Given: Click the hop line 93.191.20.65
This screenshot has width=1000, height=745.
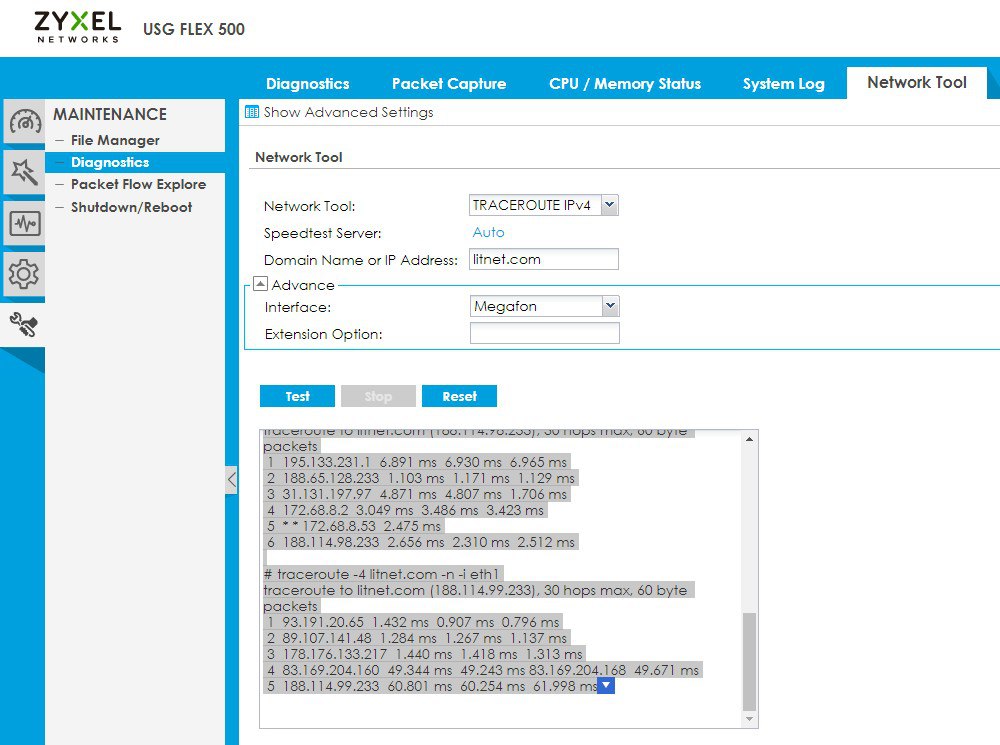Looking at the screenshot, I should (x=413, y=622).
